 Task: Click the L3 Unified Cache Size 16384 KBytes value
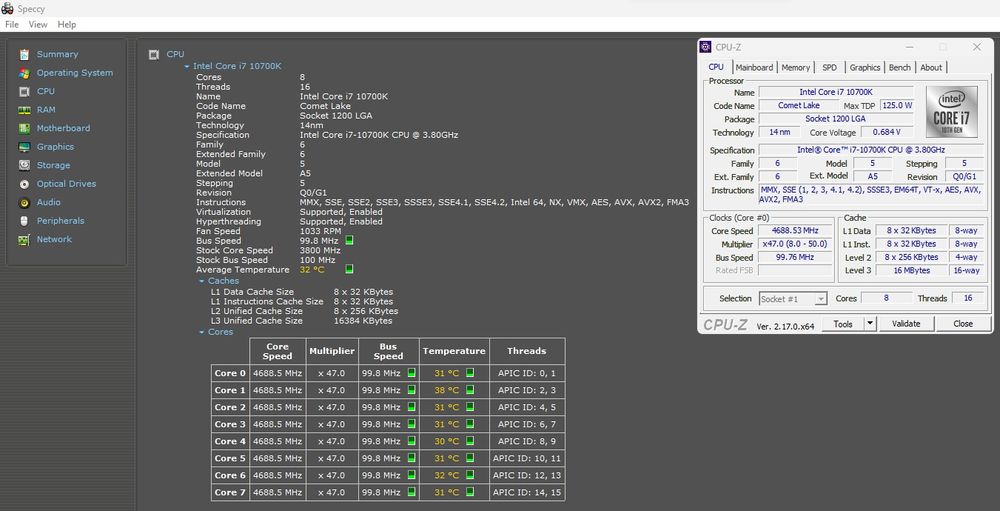[x=363, y=321]
